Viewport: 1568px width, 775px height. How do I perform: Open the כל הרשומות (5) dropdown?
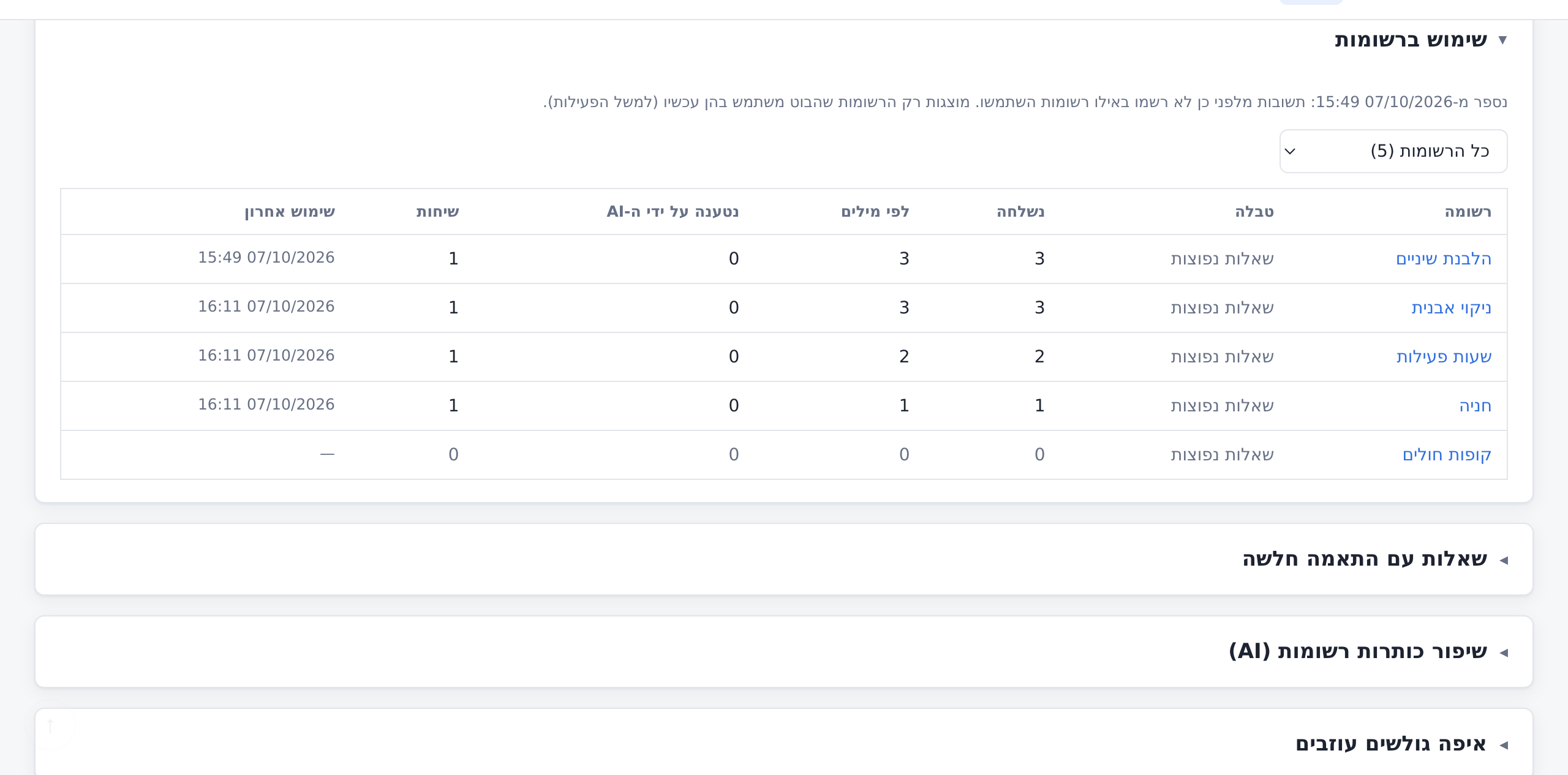pyautogui.click(x=1393, y=151)
